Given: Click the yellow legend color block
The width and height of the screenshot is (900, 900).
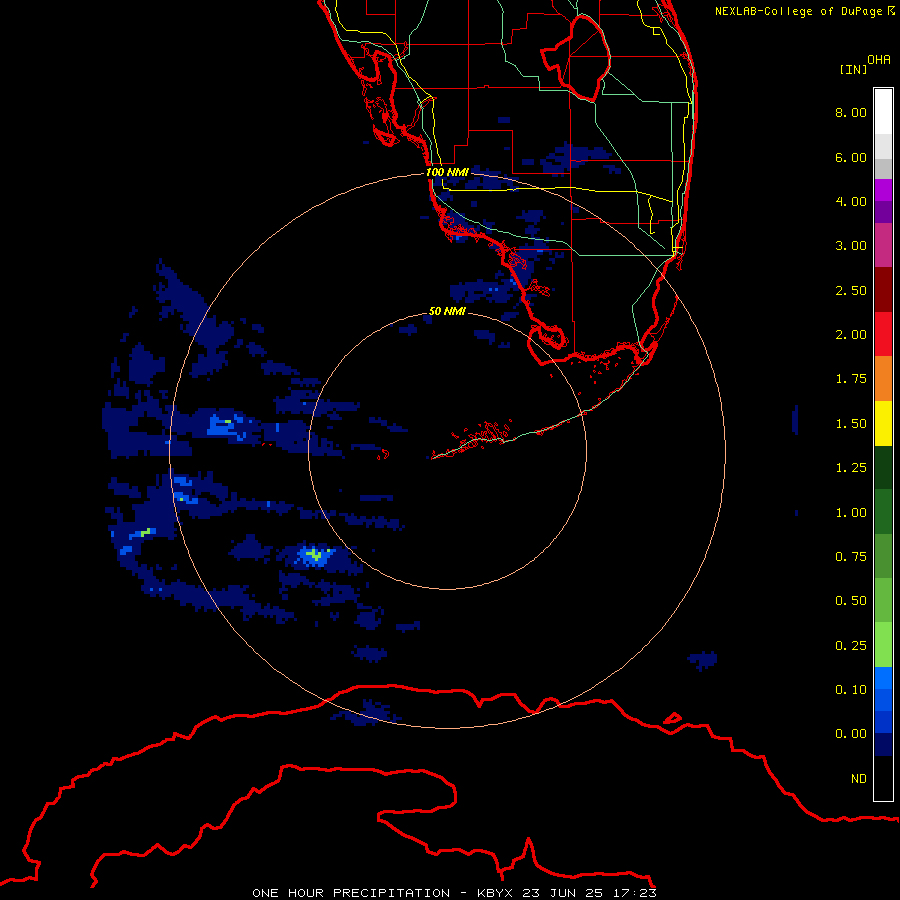Looking at the screenshot, I should click(883, 423).
